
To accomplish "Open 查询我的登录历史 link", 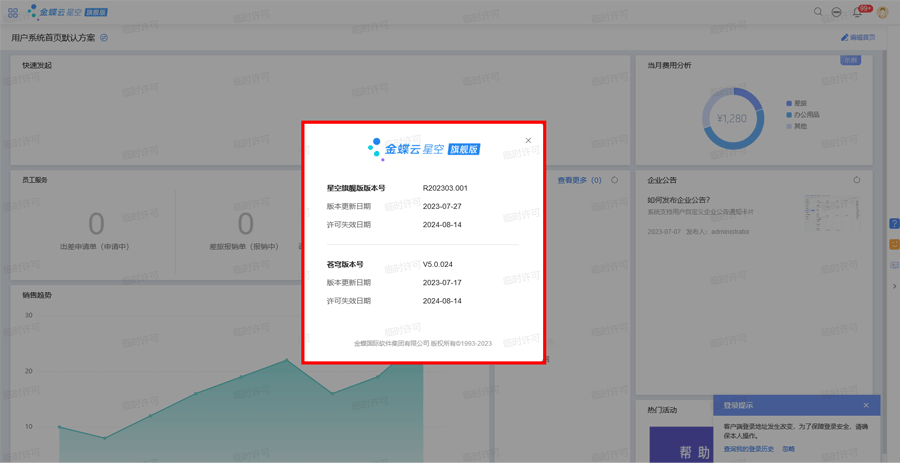I will [748, 449].
